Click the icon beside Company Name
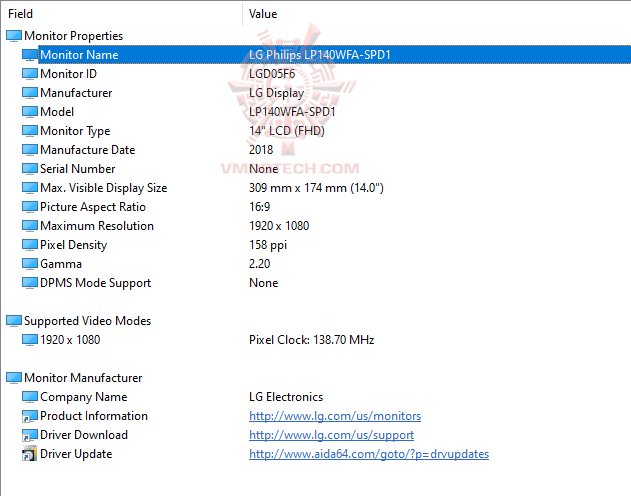The height and width of the screenshot is (496, 631). 30,397
